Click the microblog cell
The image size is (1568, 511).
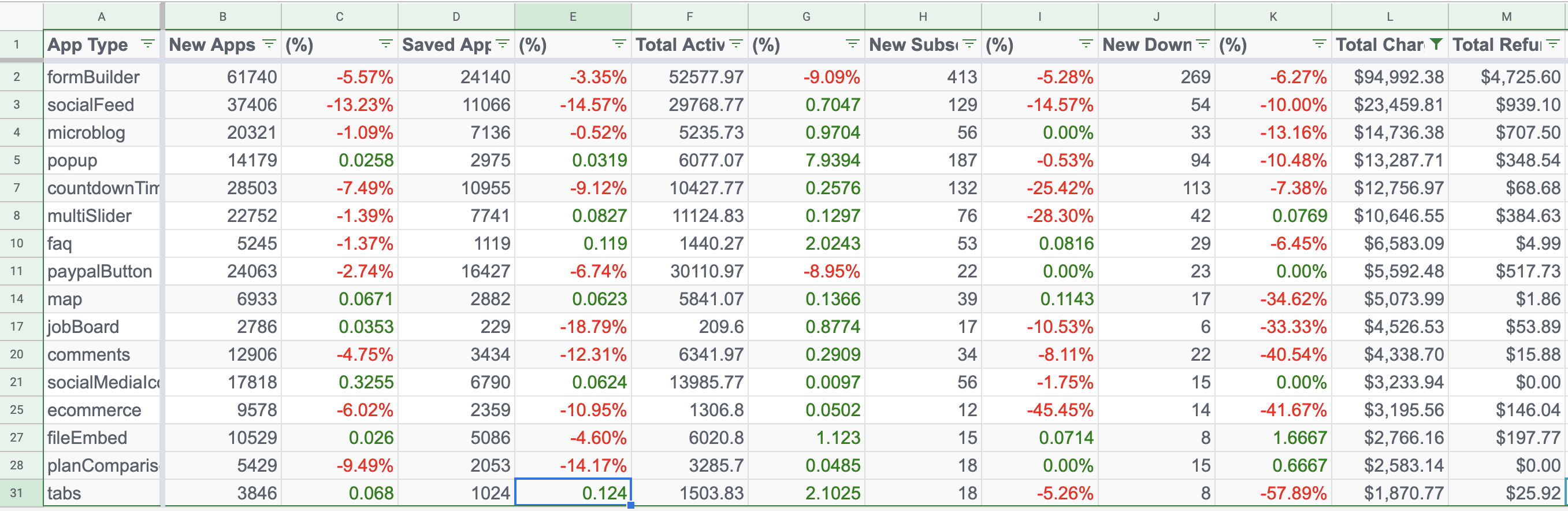coord(101,132)
